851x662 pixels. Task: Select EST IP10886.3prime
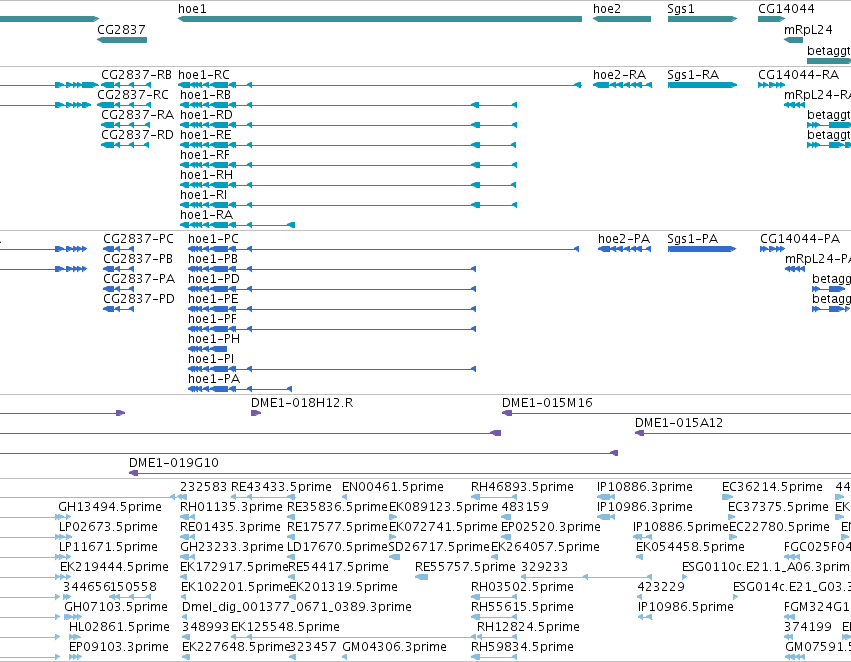[x=645, y=487]
